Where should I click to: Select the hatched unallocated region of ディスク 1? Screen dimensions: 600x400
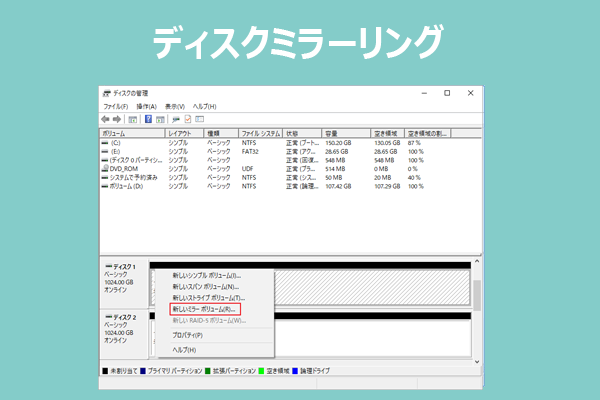click(372, 287)
